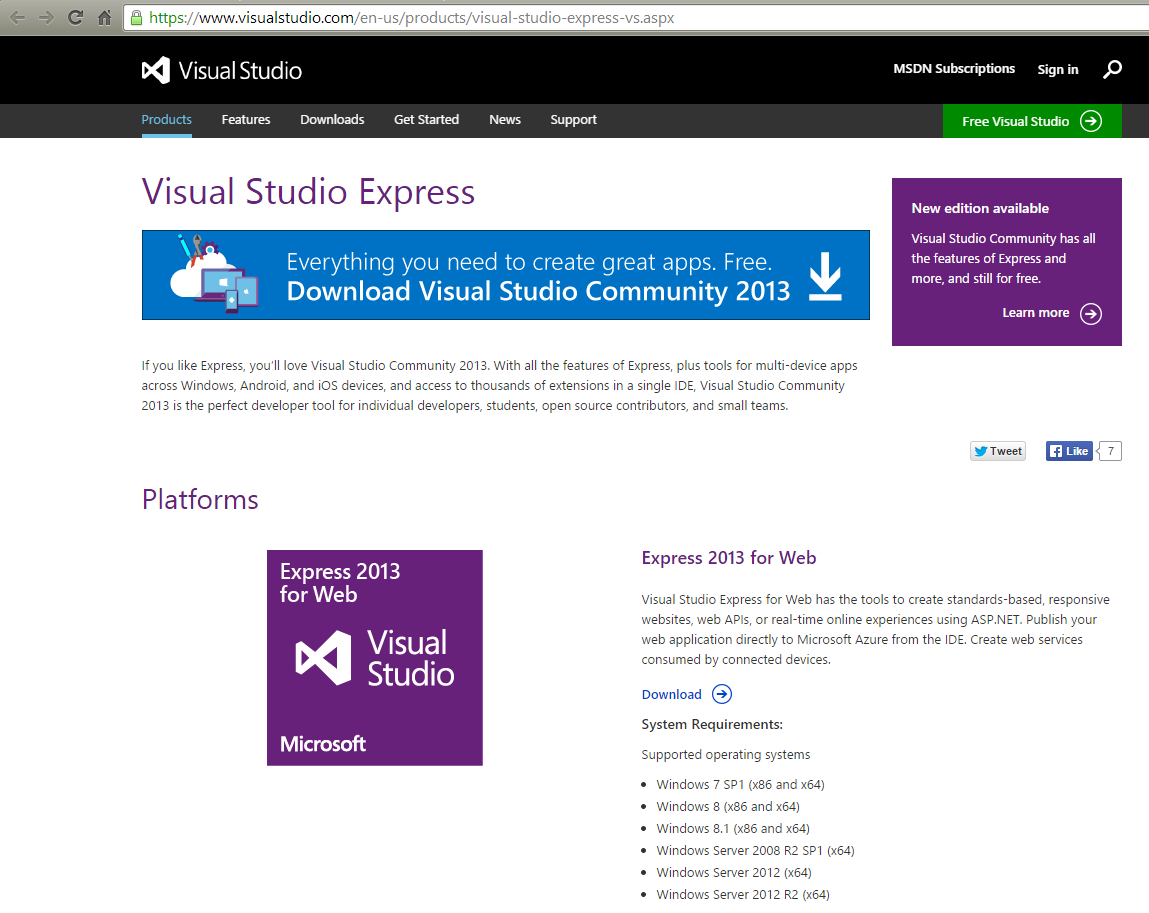Image resolution: width=1149 pixels, height=913 pixels.
Task: Click the Visual Studio Express page title
Action: 308,192
